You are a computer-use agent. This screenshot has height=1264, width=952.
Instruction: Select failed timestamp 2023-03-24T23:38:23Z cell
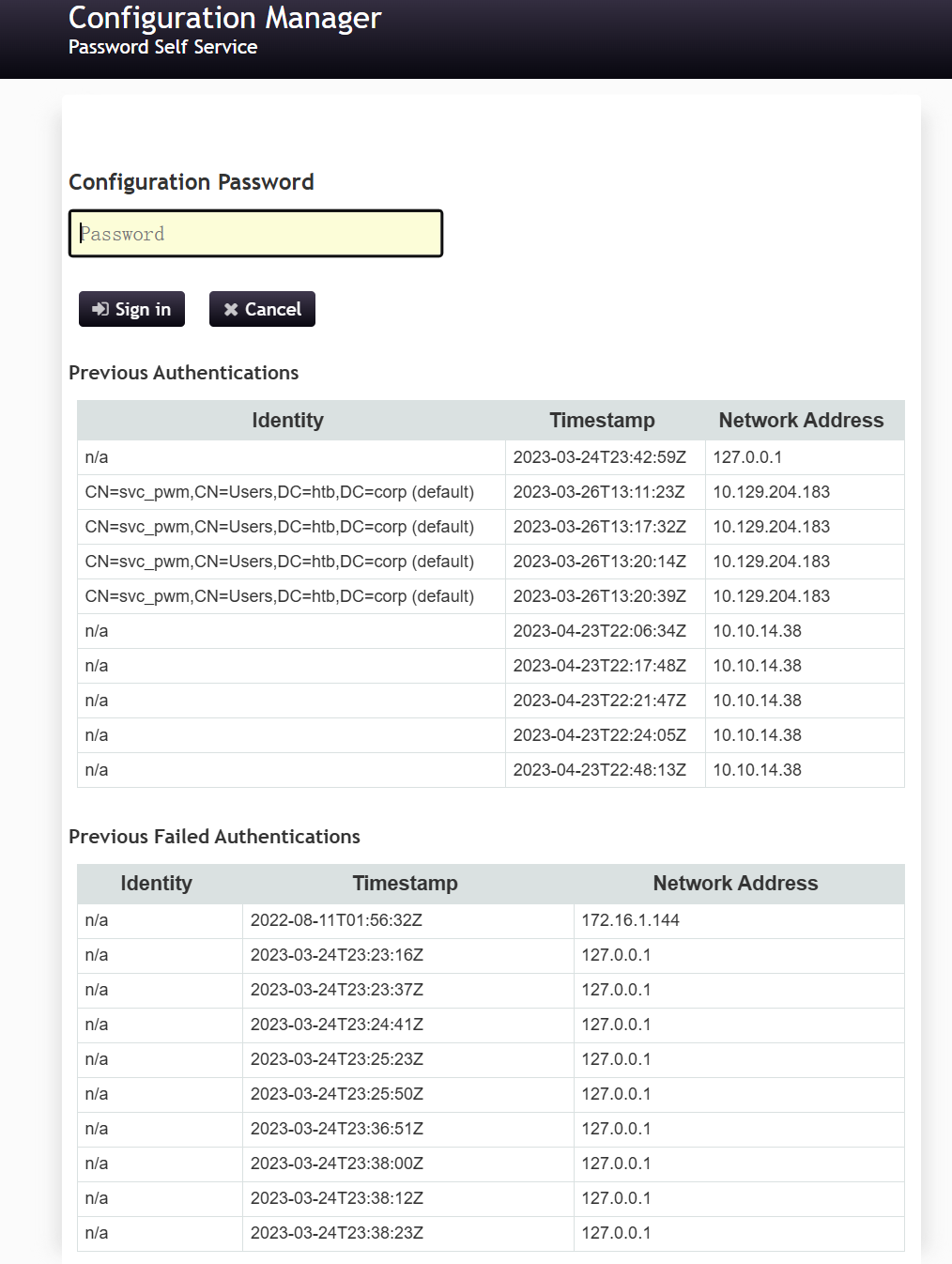coord(336,1233)
